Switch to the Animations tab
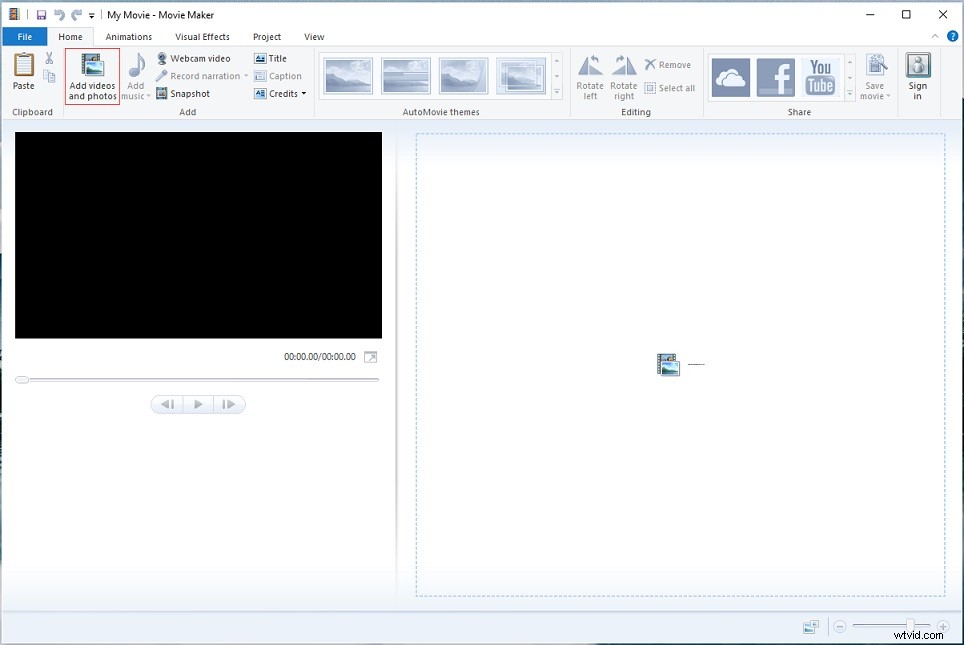This screenshot has height=645, width=964. coord(128,36)
